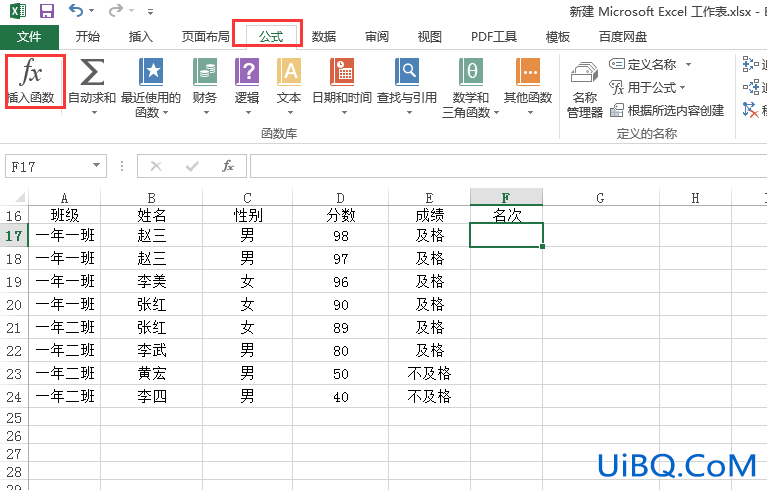
Task: Click the Excel application icon
Action: tap(18, 11)
